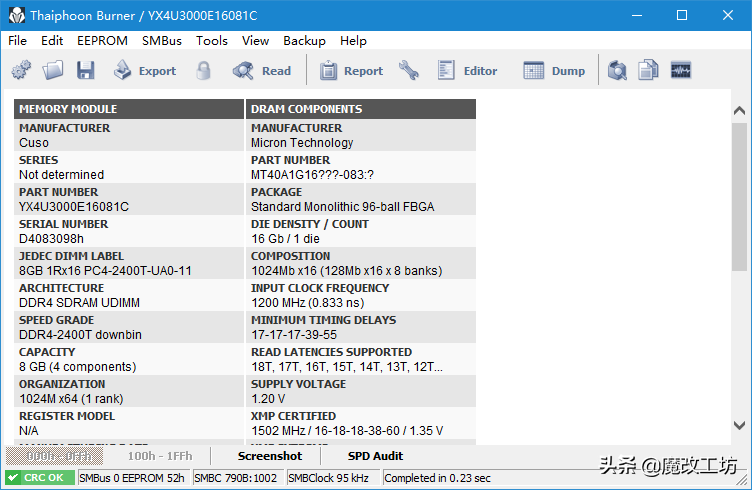Click read latencies value '18T, 17T, 16T...'
This screenshot has width=752, height=490.
click(347, 367)
